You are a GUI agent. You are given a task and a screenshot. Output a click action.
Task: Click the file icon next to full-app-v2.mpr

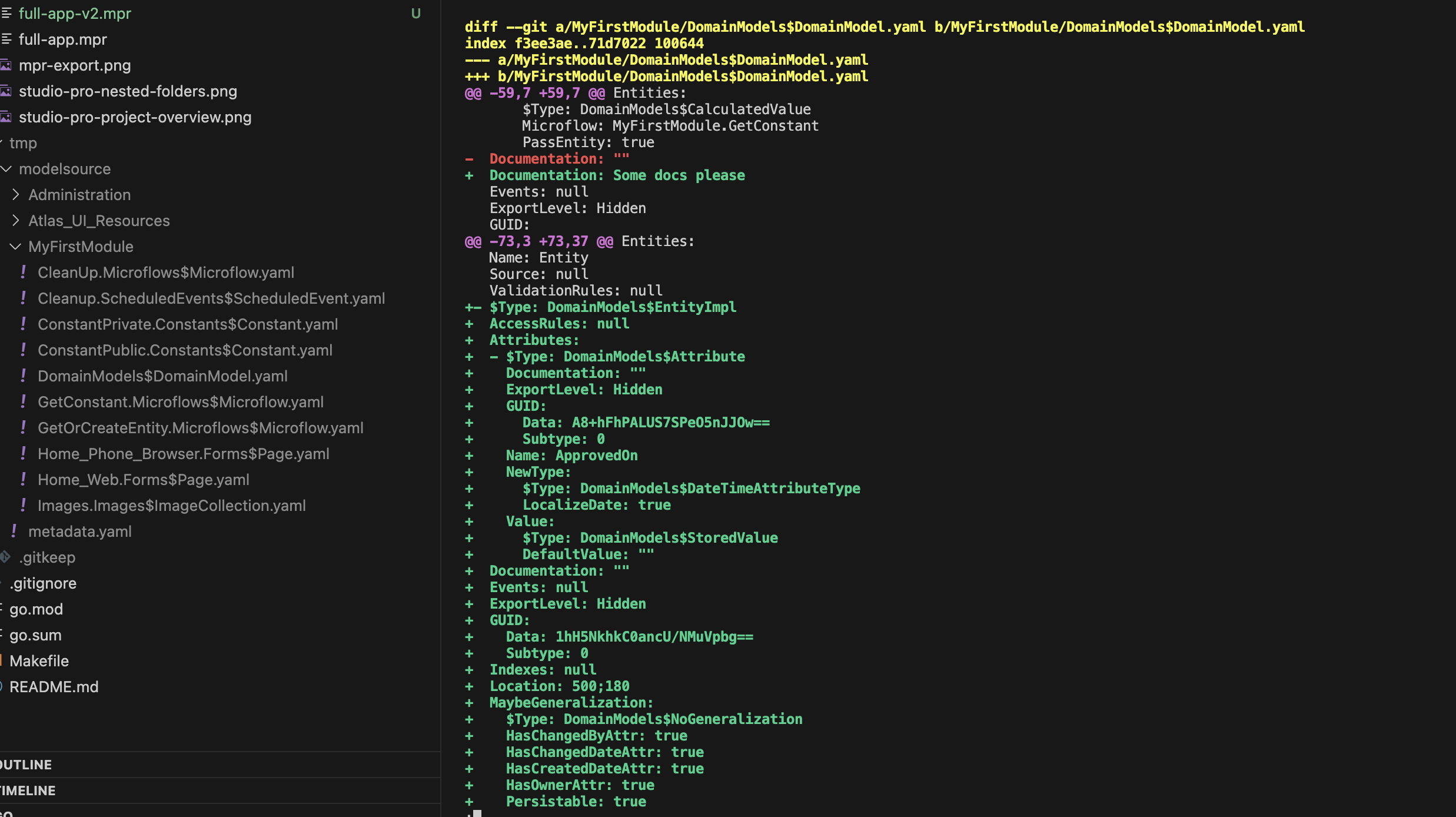6,13
